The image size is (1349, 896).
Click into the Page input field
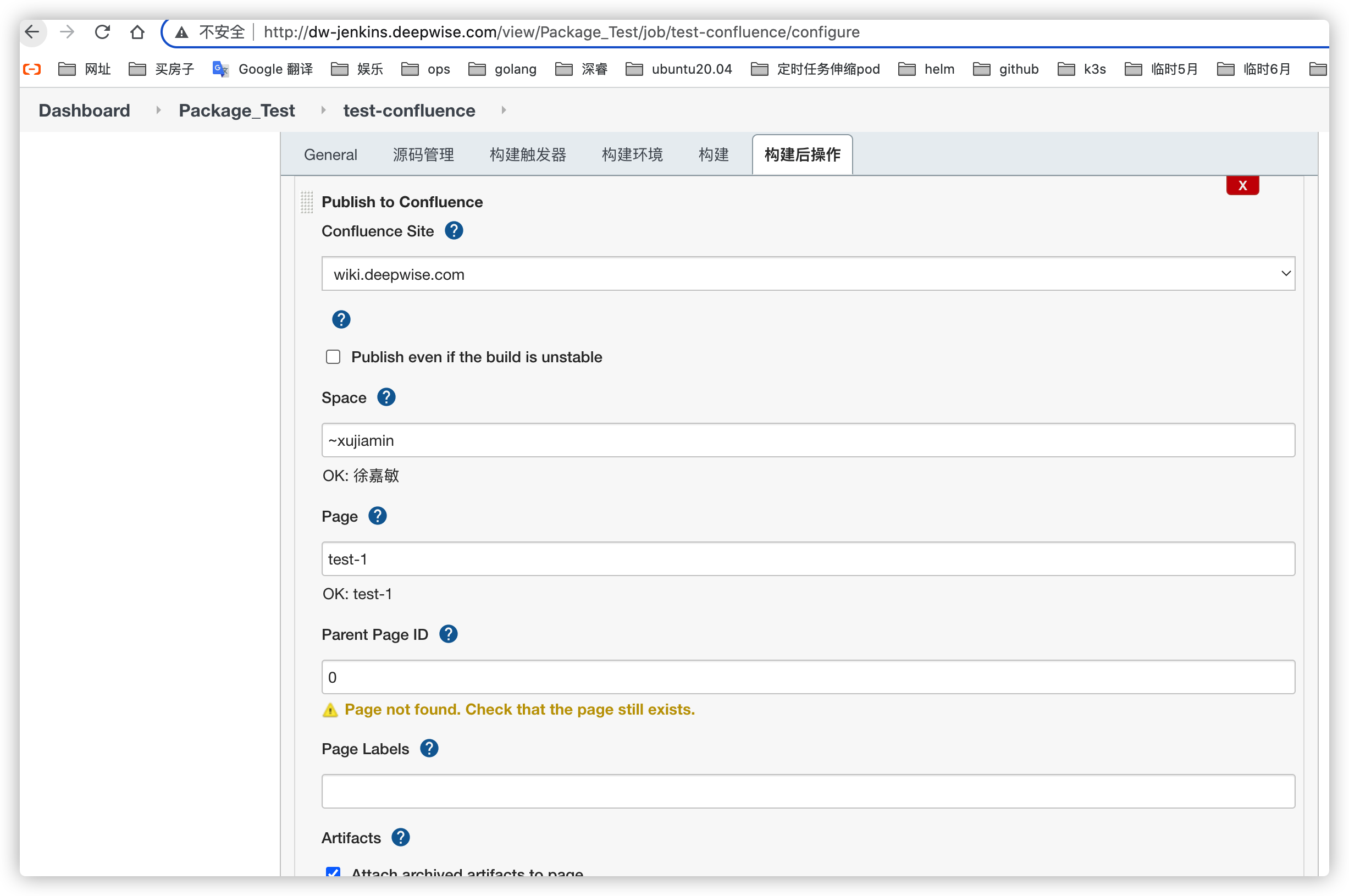(x=808, y=559)
